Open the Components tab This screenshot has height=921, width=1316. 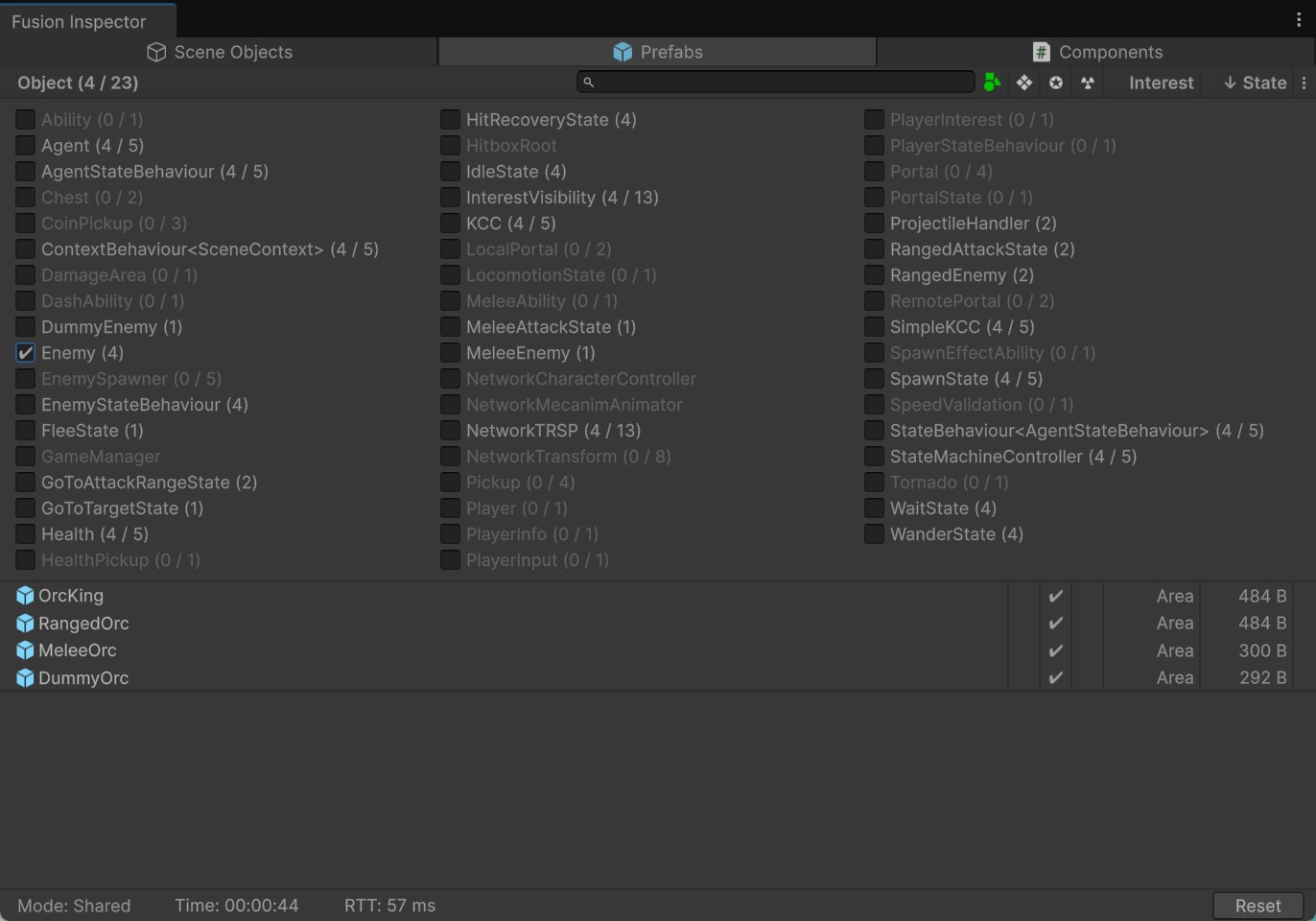tap(1096, 52)
